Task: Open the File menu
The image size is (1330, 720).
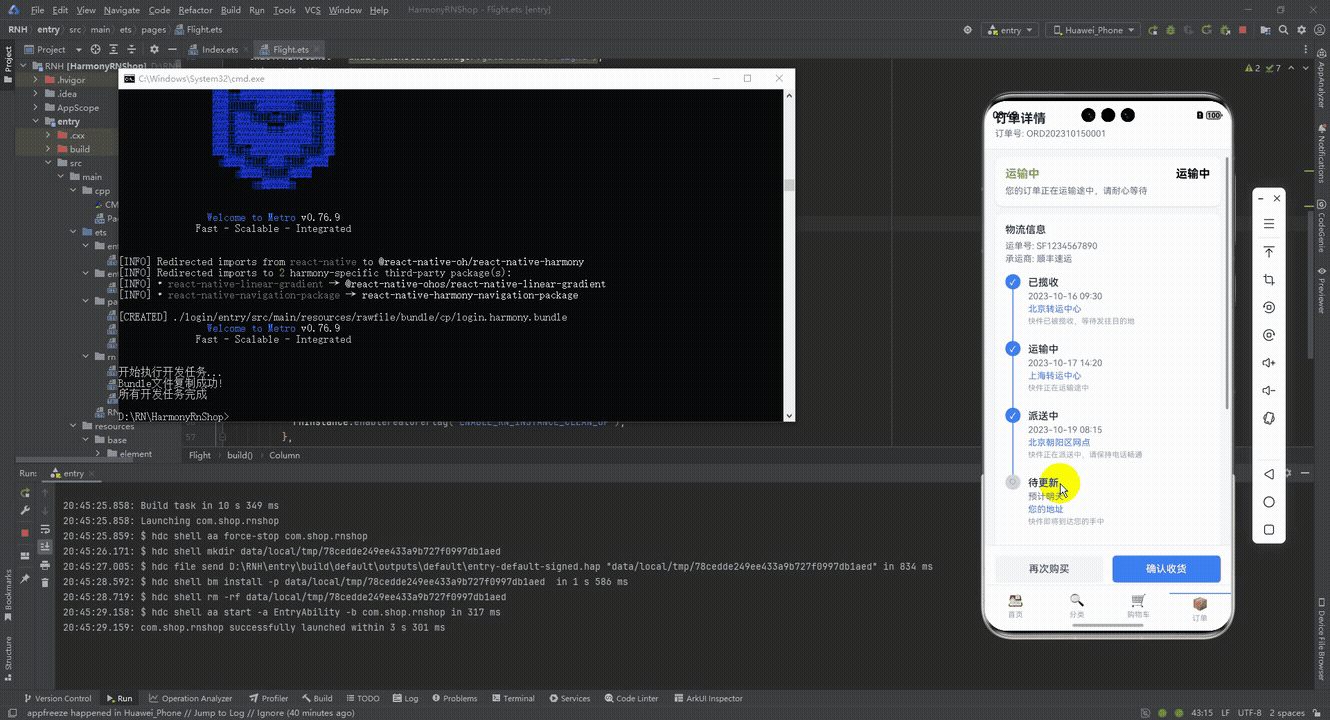Action: [x=37, y=10]
